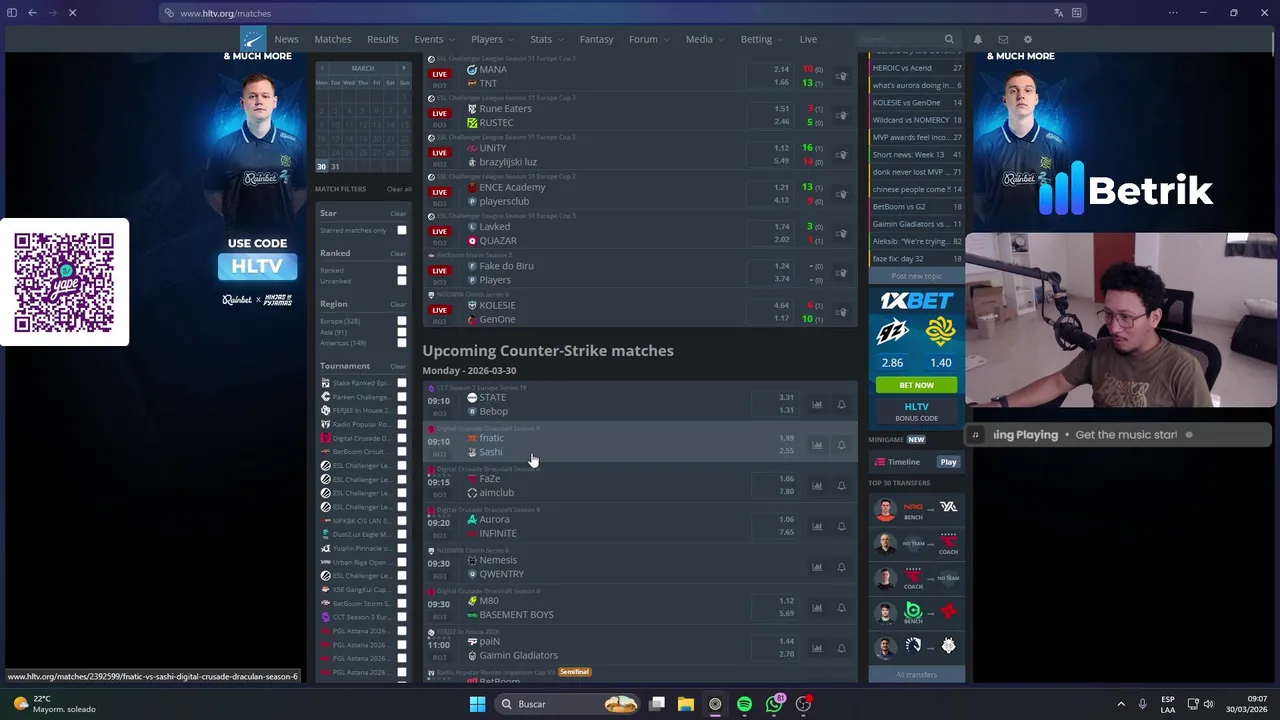The width and height of the screenshot is (1280, 720).
Task: Enable notification bell for Nemesis vs QWENTRY
Action: (841, 567)
